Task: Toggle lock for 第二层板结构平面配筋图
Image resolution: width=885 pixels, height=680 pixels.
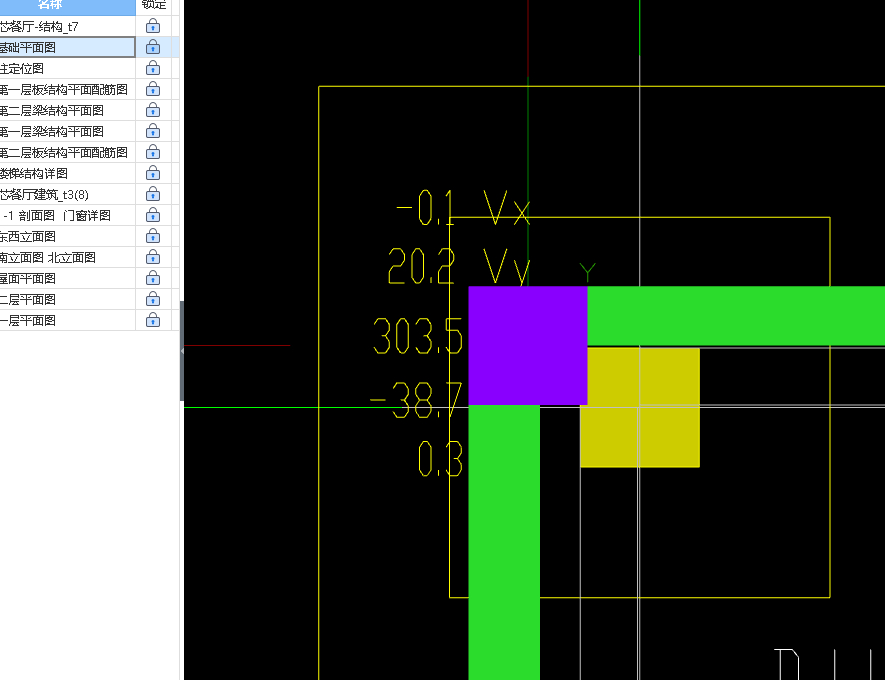Action: (x=153, y=152)
